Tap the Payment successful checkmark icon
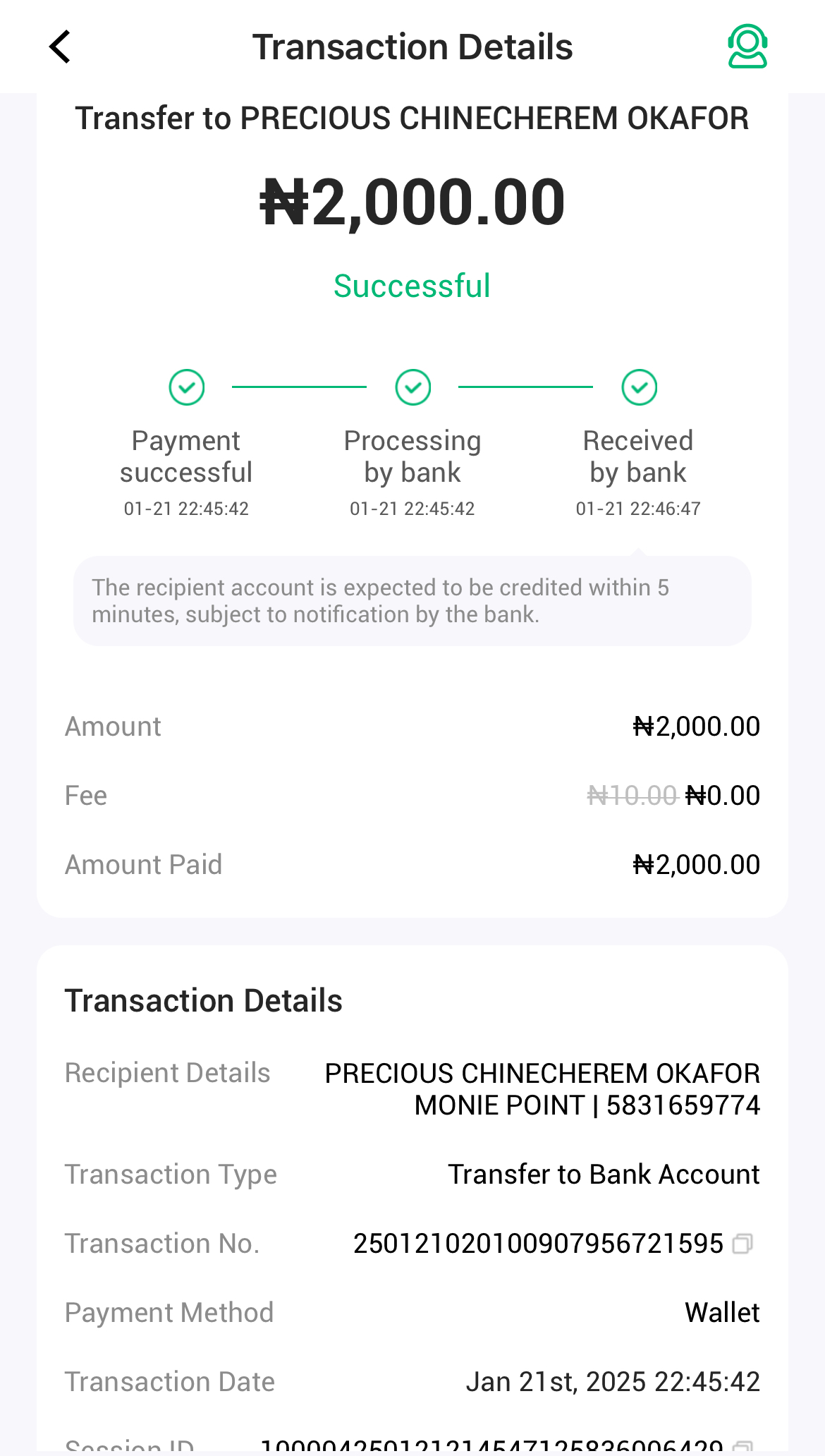This screenshot has height=1456, width=825. [187, 387]
